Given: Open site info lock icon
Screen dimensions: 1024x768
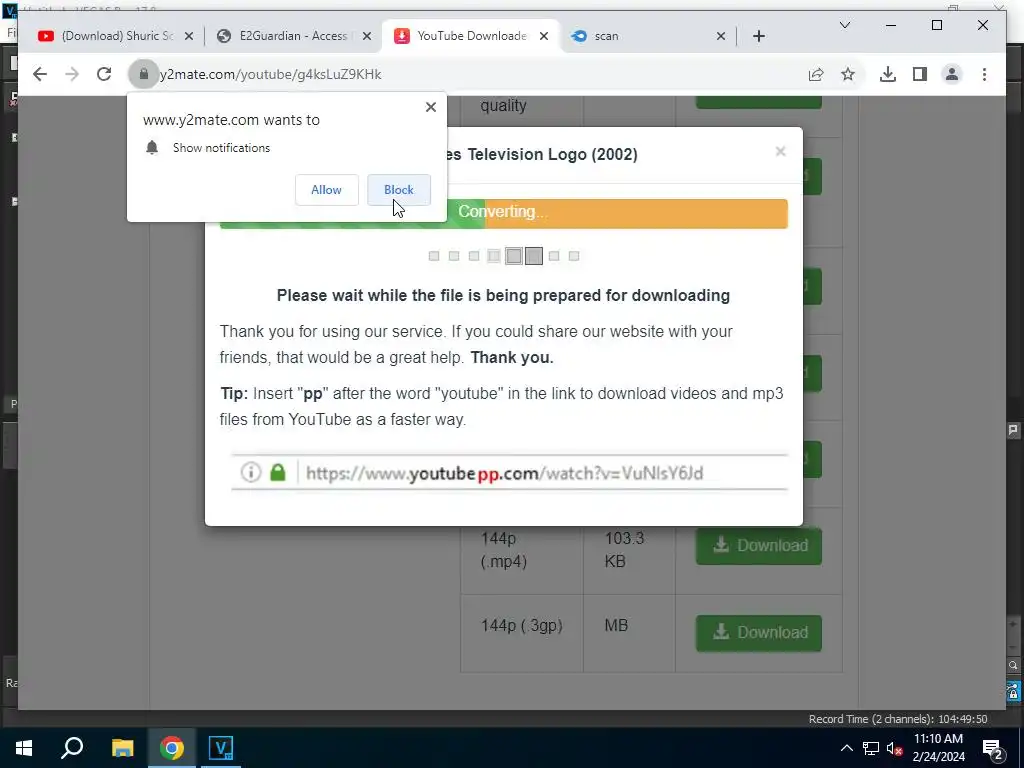Looking at the screenshot, I should tap(144, 74).
